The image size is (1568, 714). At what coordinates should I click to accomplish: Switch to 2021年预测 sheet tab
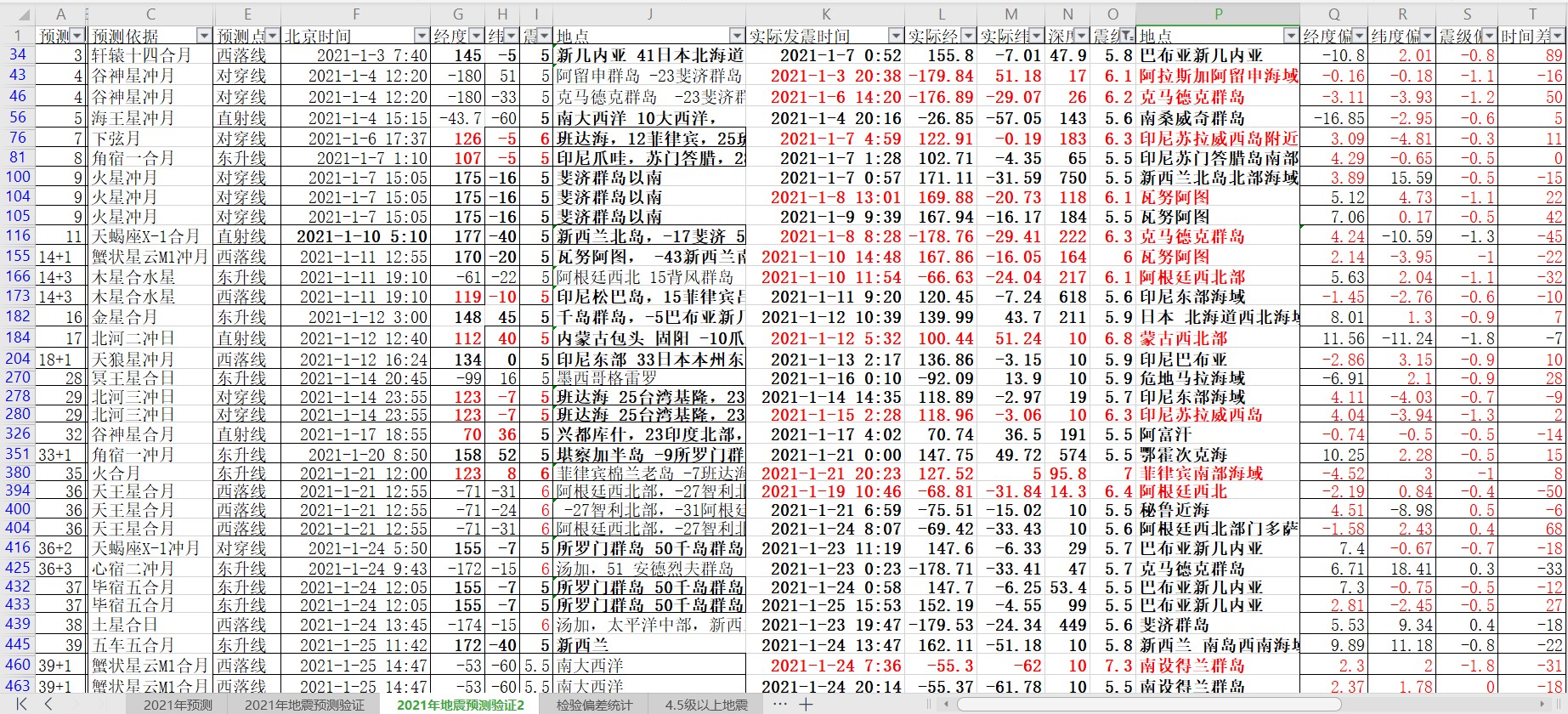[178, 705]
